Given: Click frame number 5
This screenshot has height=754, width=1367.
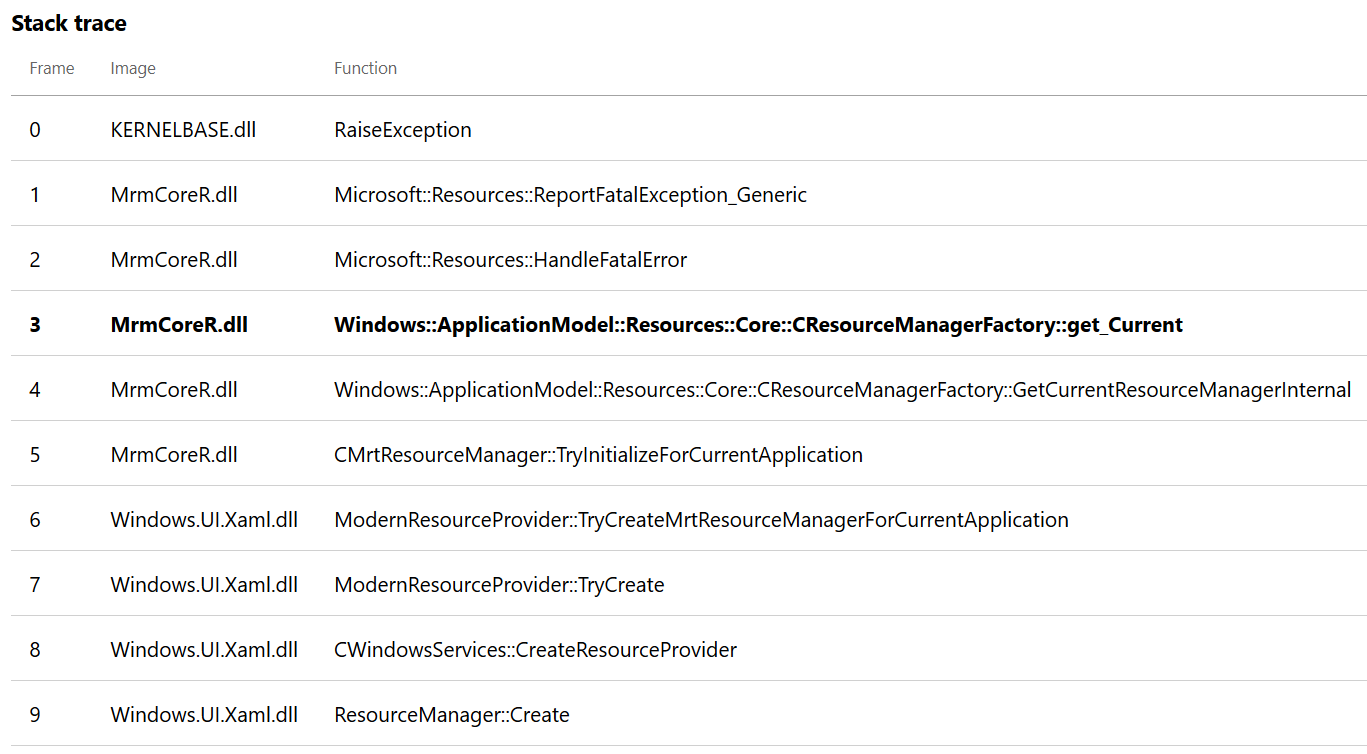Looking at the screenshot, I should click(35, 455).
